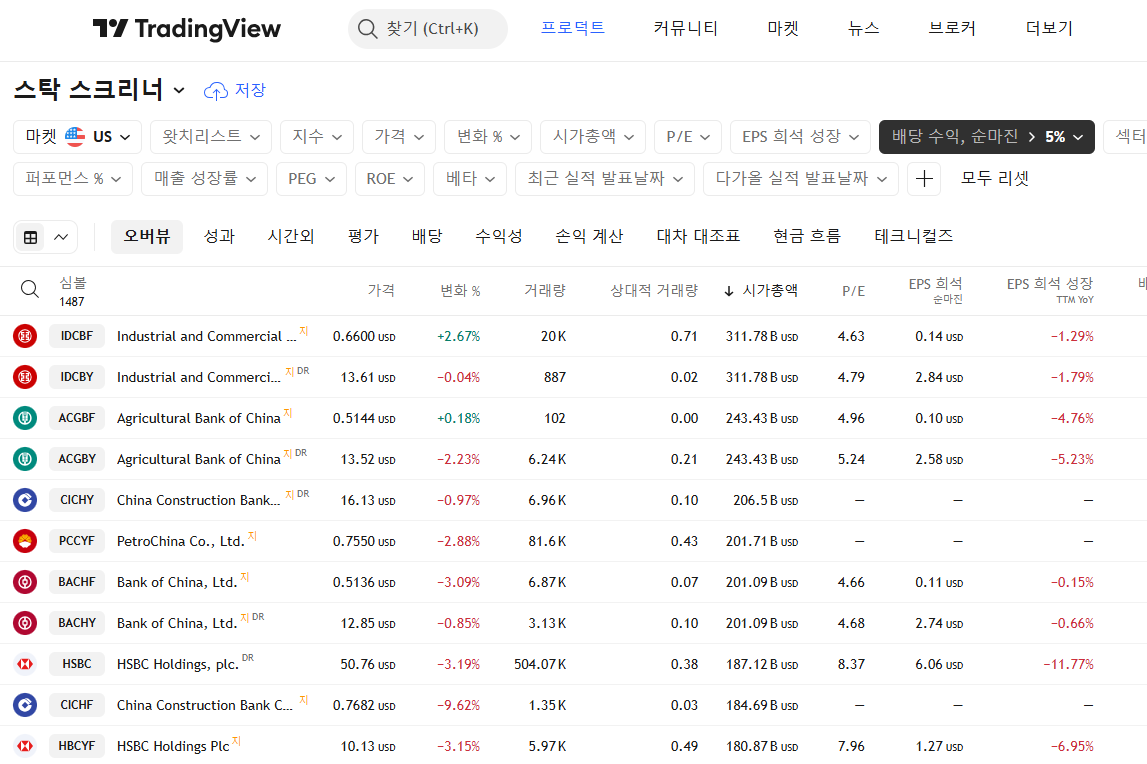Open the 왓치리스트 filter dropdown
This screenshot has height=764, width=1147.
211,137
